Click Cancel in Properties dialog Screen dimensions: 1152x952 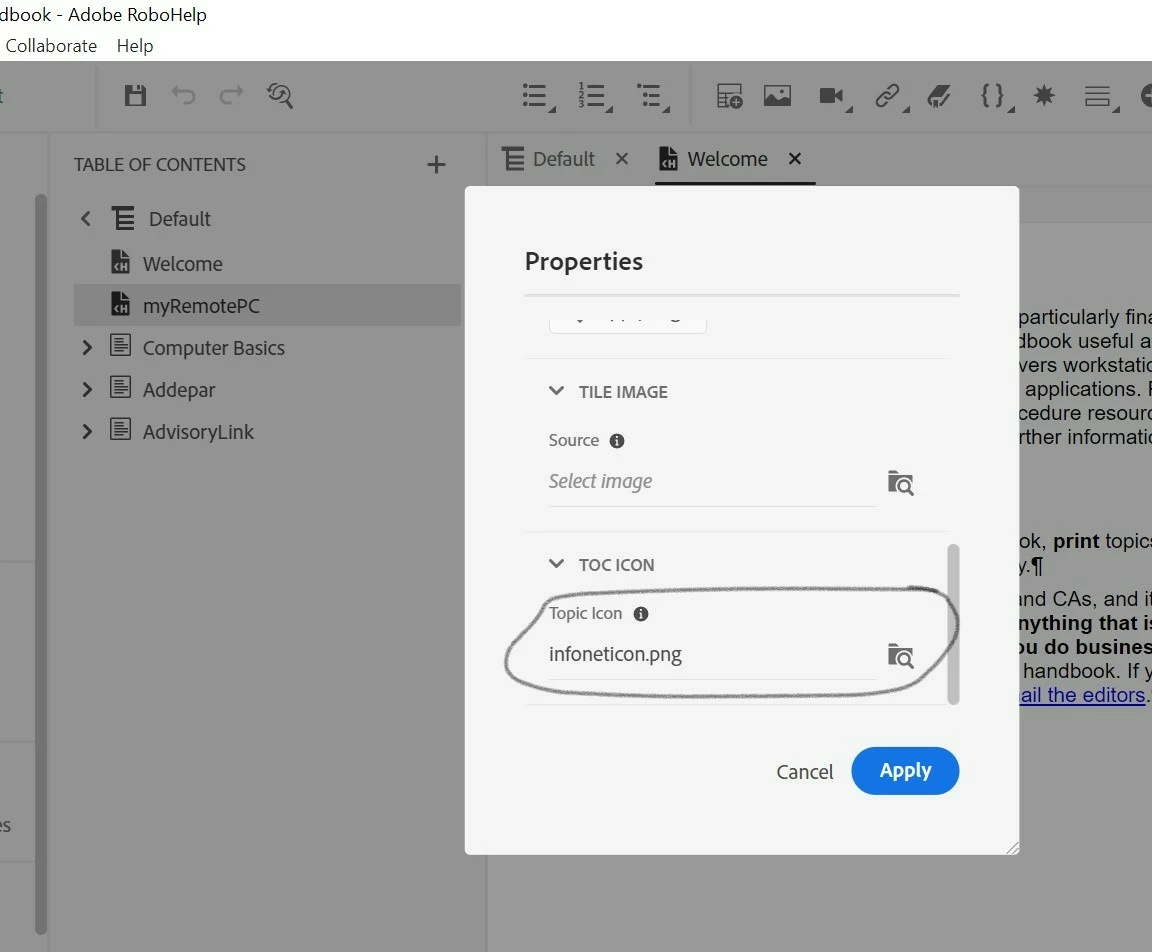(804, 771)
